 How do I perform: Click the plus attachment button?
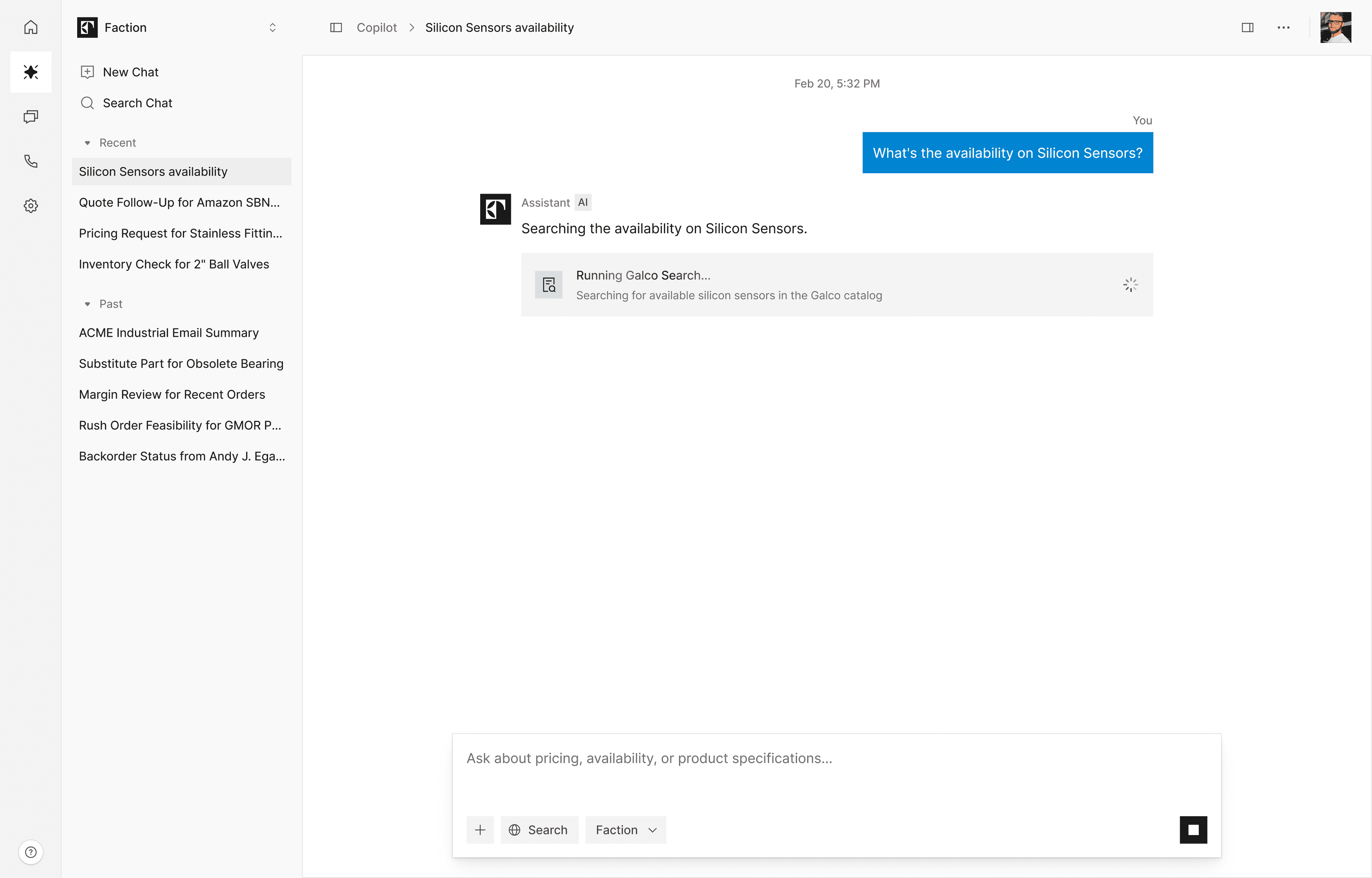click(x=480, y=830)
